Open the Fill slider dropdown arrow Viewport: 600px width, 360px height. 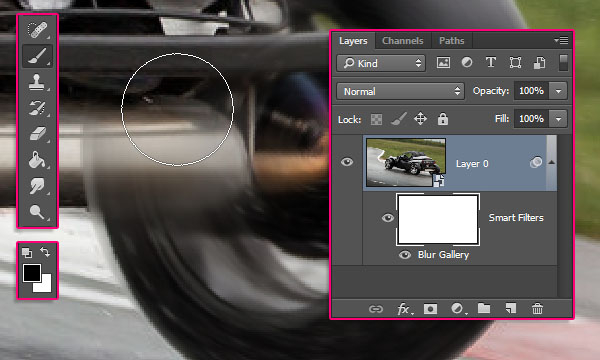pyautogui.click(x=558, y=119)
